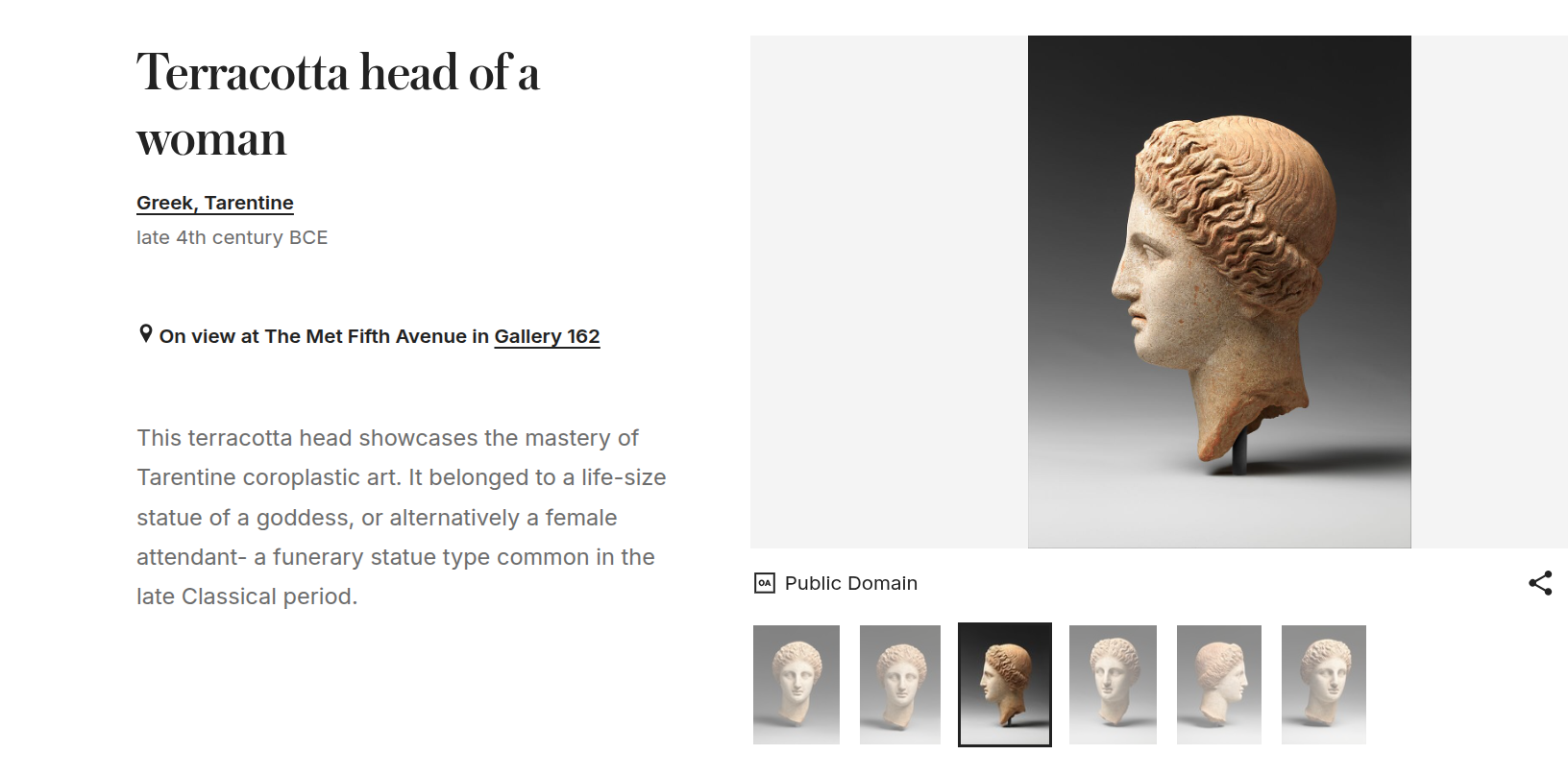The image size is (1568, 779).
Task: Click the highlighted left-profile thumbnail
Action: click(x=1004, y=684)
